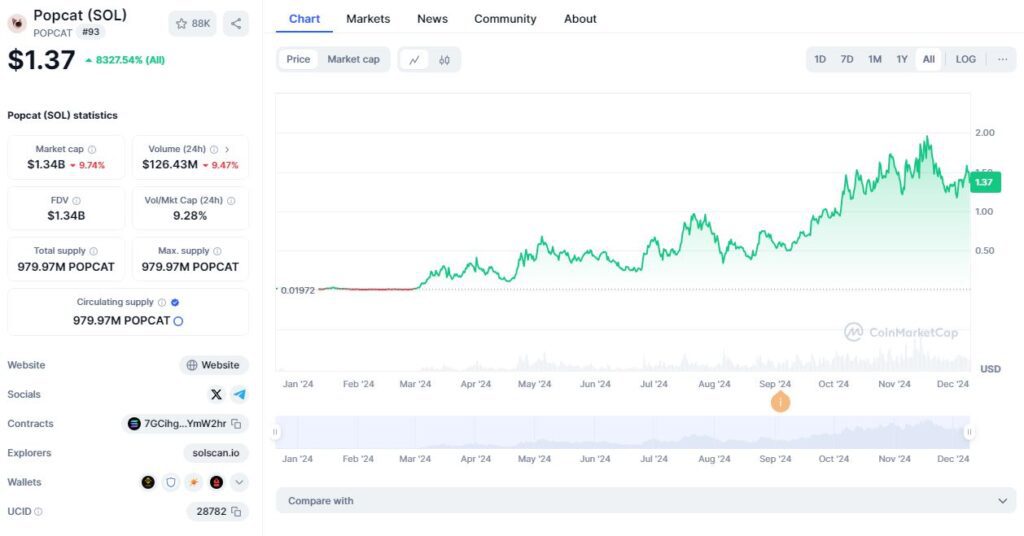This screenshot has height=536, width=1024.
Task: Open Volume (24h) info icon
Action: tap(214, 150)
